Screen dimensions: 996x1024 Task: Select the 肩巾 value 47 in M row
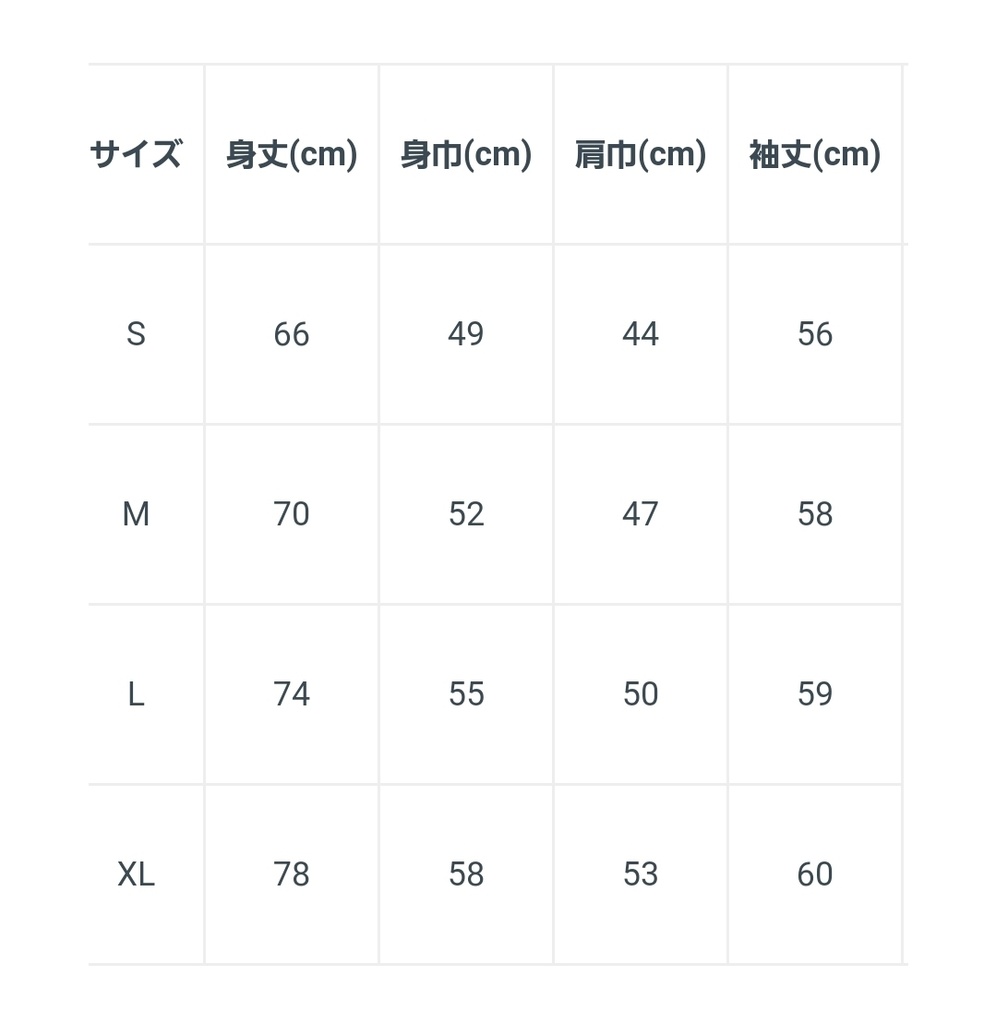tap(640, 514)
